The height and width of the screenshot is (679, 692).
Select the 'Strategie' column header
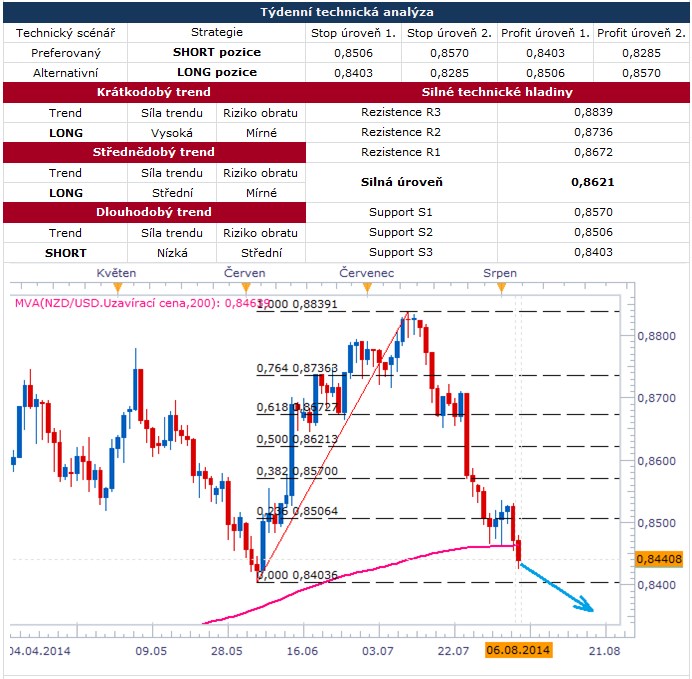click(217, 32)
